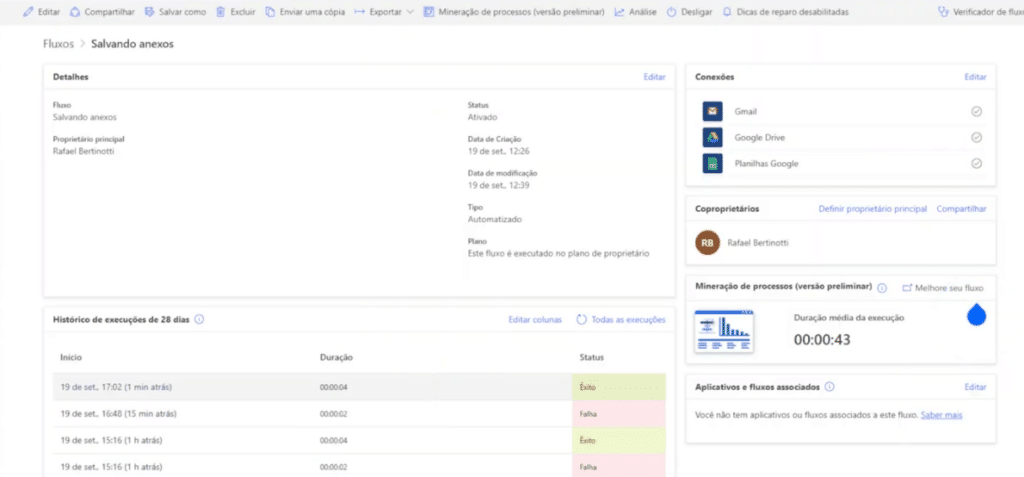Click status checkmark next to Planilhas Google

click(976, 164)
